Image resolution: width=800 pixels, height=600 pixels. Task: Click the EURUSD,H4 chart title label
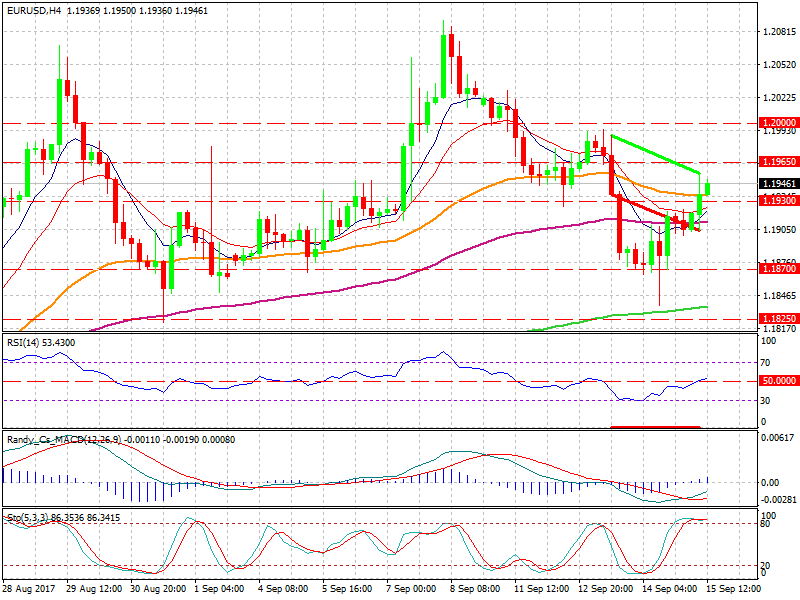tap(32, 8)
